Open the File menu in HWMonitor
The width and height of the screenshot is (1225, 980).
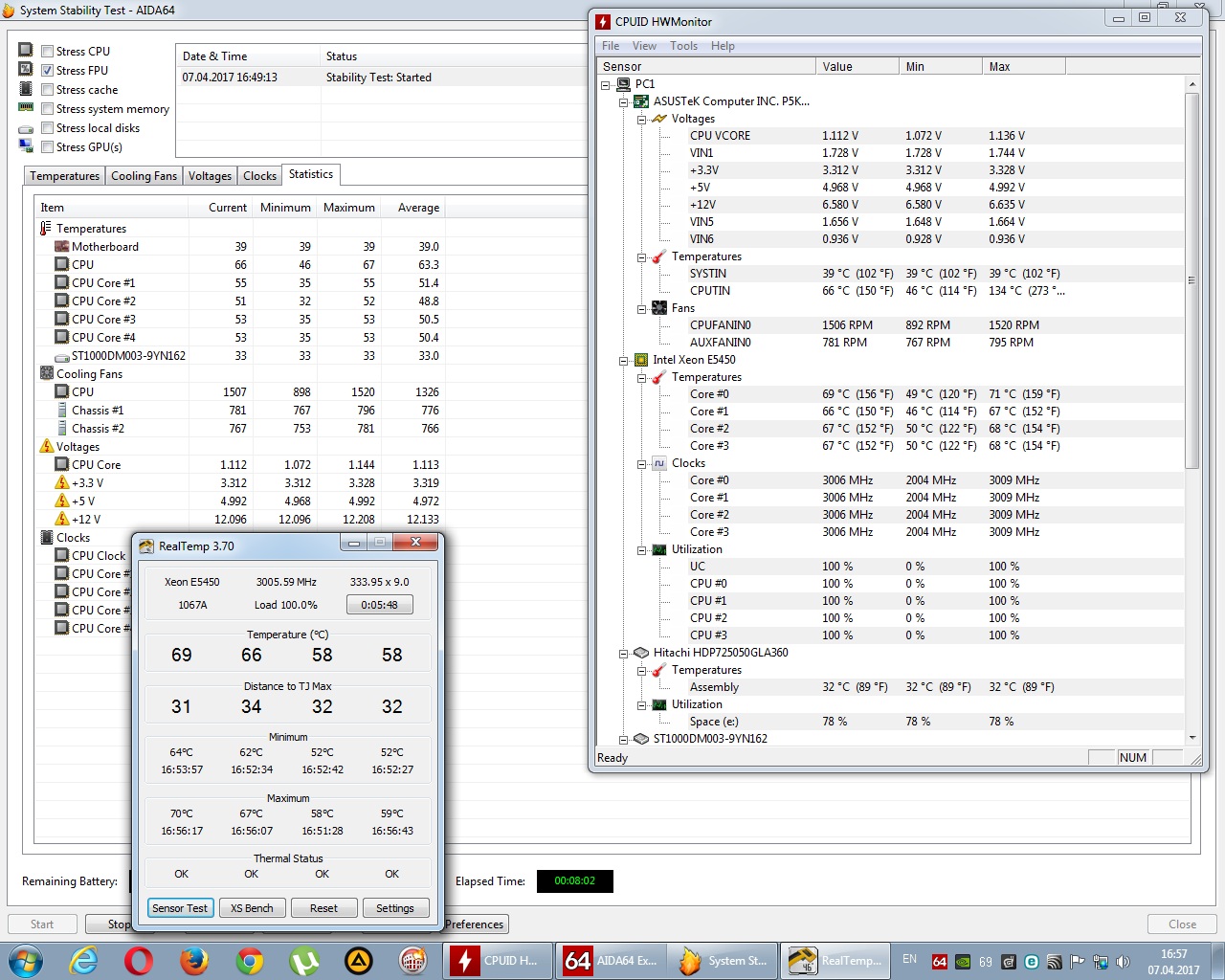click(611, 46)
